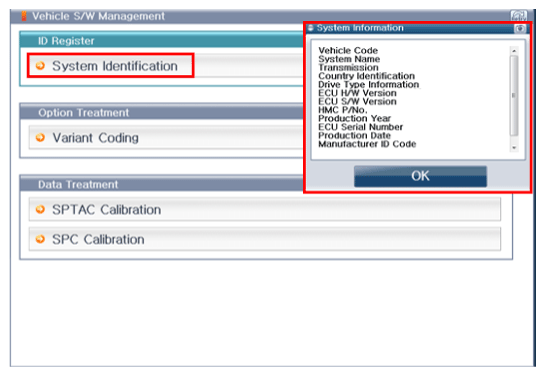Select the Production Year line
Screen dimensions: 545x376
(355, 118)
